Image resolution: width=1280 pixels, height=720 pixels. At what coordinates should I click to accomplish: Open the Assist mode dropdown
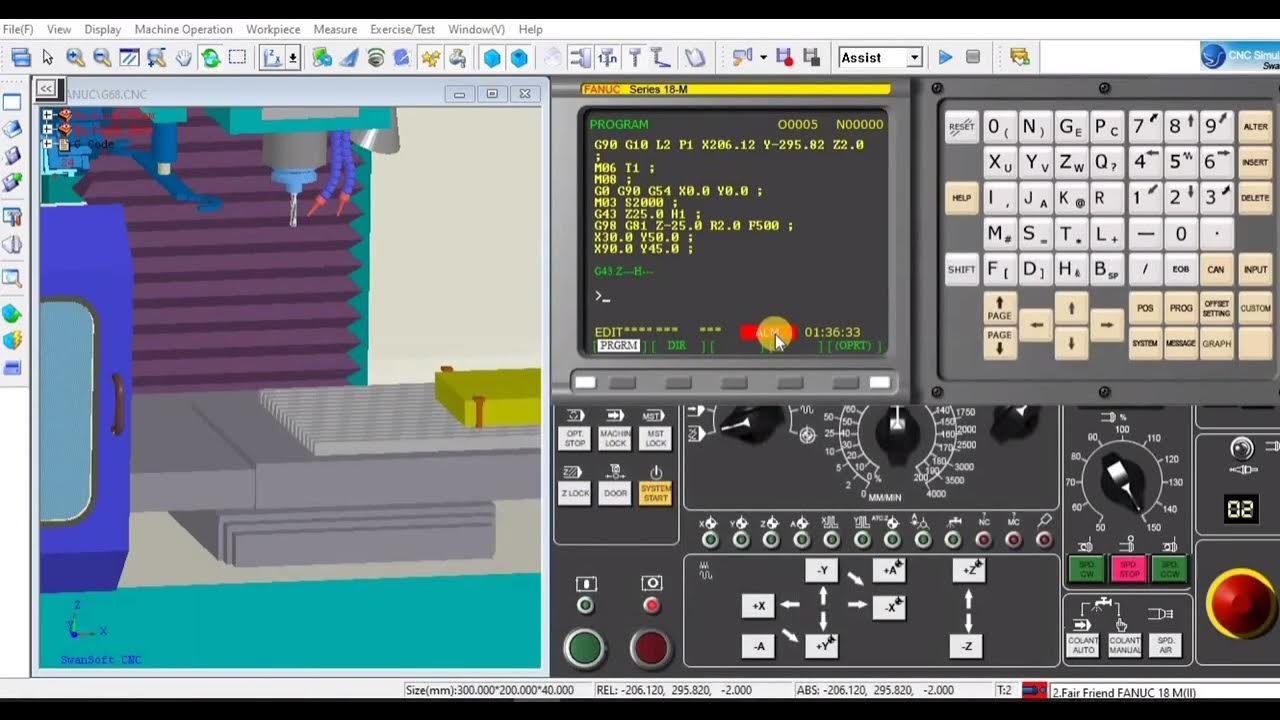tap(913, 58)
